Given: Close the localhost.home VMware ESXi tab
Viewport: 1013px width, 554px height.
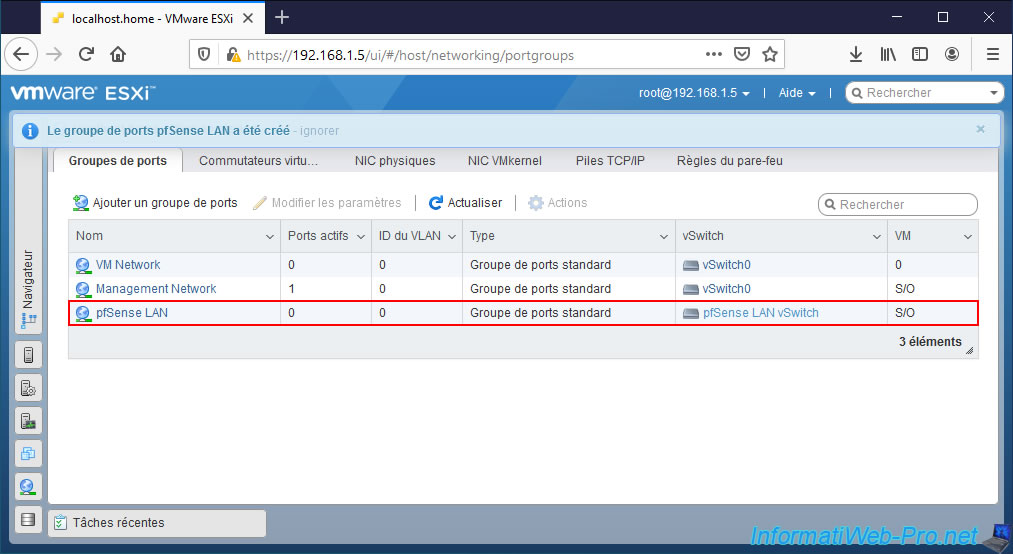Looking at the screenshot, I should coord(248,19).
